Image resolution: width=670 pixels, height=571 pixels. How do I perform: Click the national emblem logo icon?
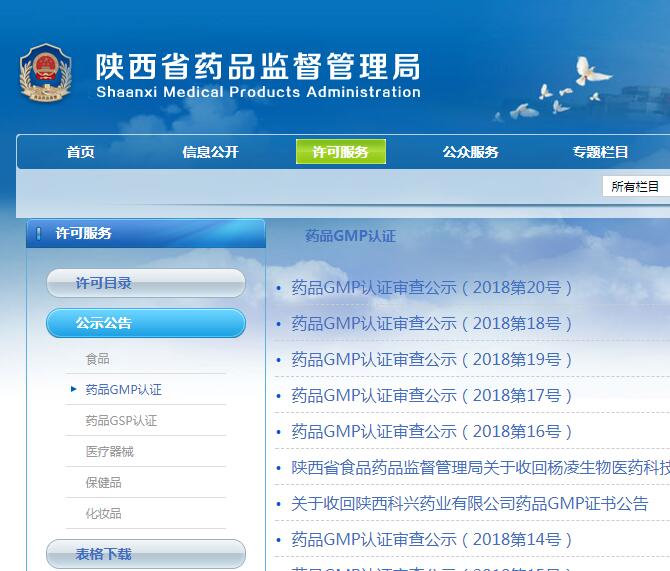(45, 73)
